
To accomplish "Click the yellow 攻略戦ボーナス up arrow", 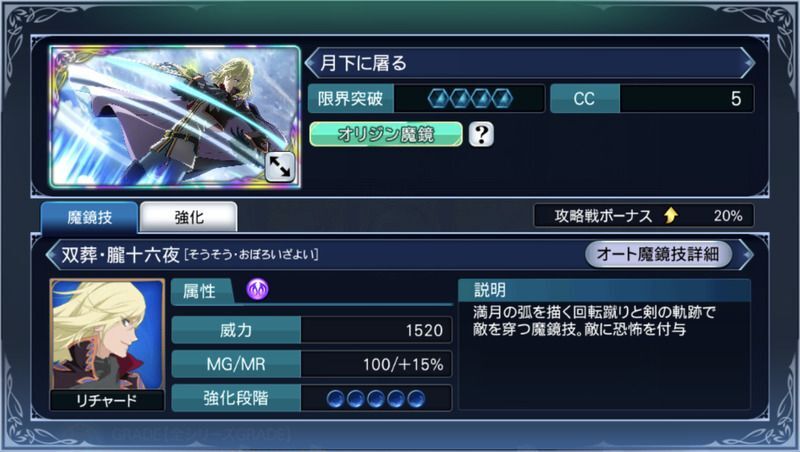I will (671, 216).
